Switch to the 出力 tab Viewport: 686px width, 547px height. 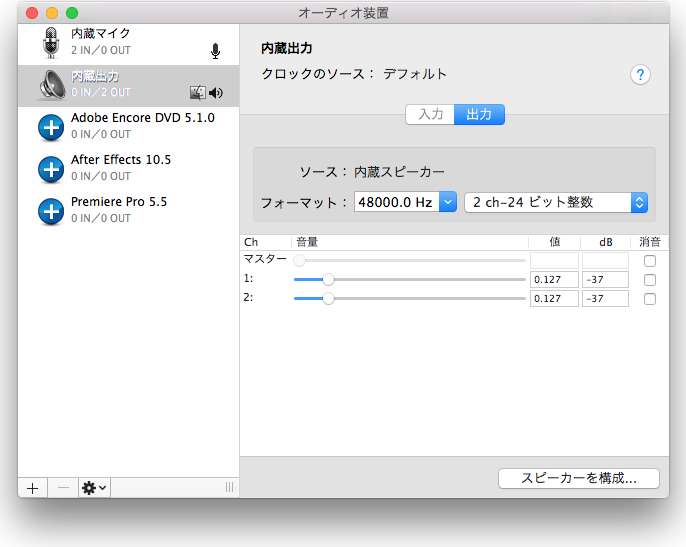480,115
